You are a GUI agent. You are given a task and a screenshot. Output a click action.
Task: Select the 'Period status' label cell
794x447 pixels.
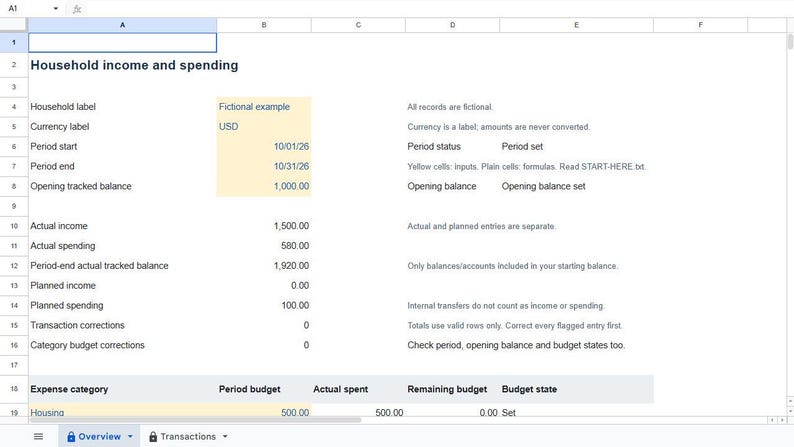pos(452,146)
